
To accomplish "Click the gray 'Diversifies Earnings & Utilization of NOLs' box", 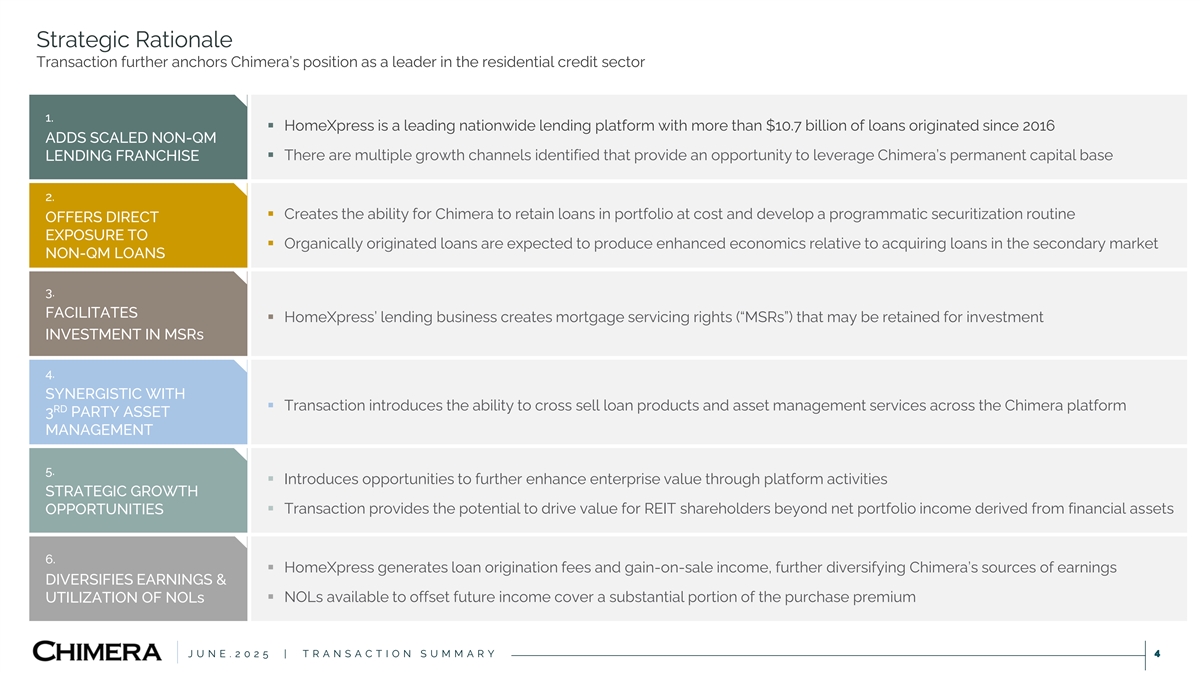I will tap(138, 579).
